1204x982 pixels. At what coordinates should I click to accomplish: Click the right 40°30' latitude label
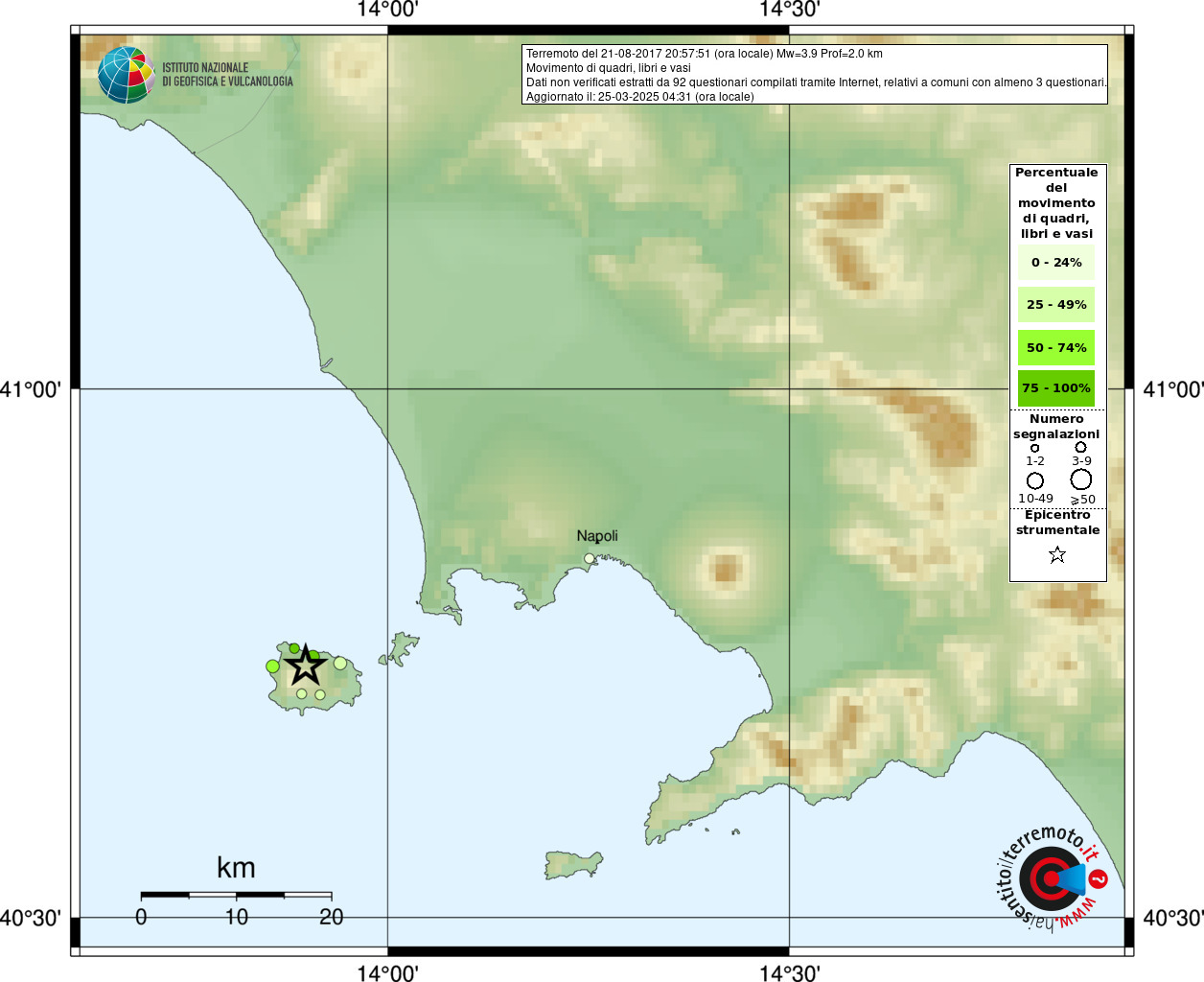coord(1173,918)
